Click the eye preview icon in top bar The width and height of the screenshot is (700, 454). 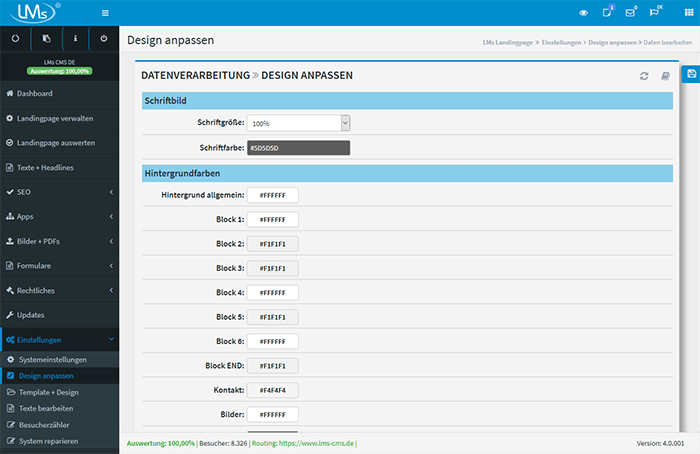pos(584,13)
